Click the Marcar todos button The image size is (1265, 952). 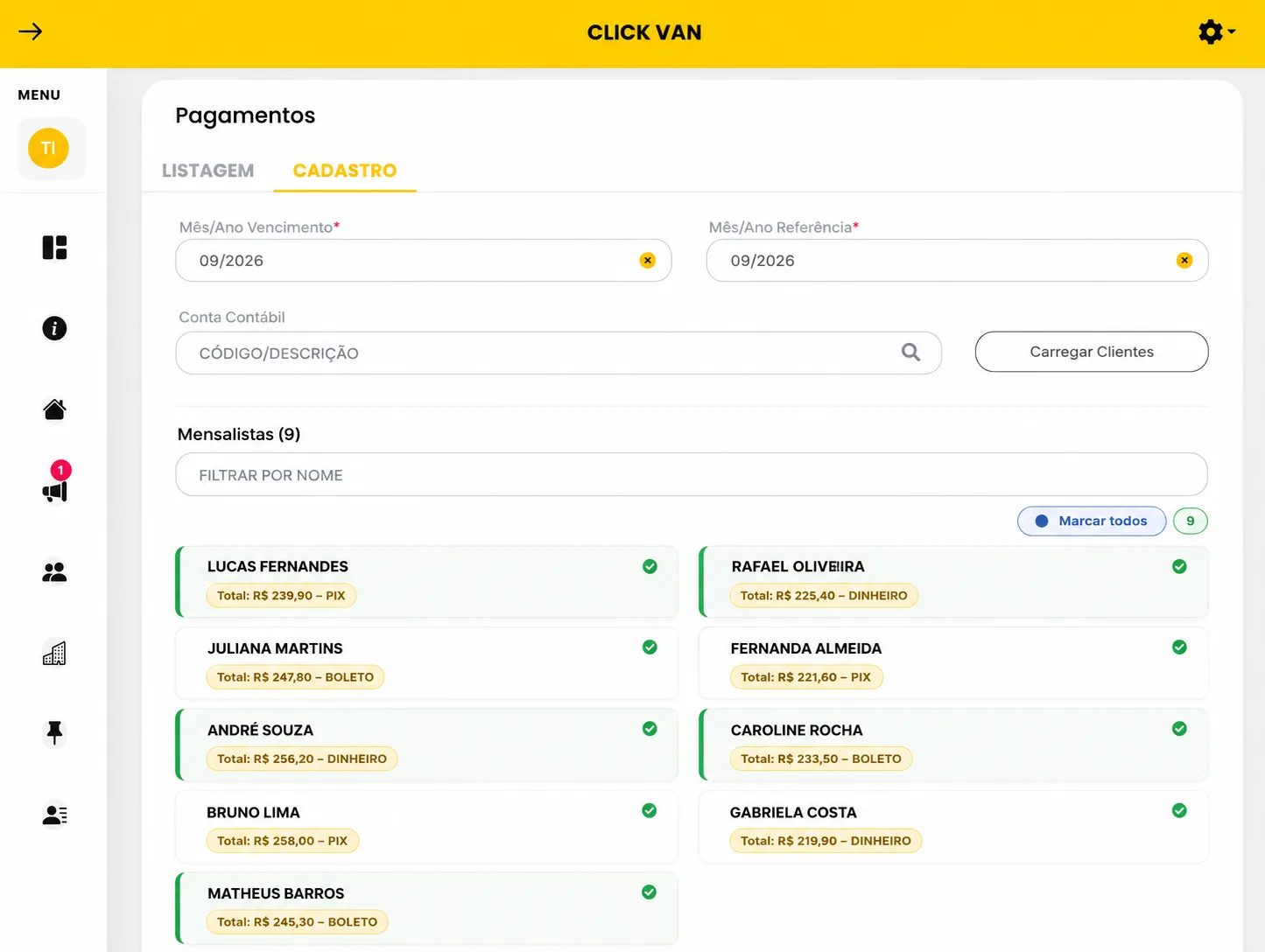click(1092, 521)
